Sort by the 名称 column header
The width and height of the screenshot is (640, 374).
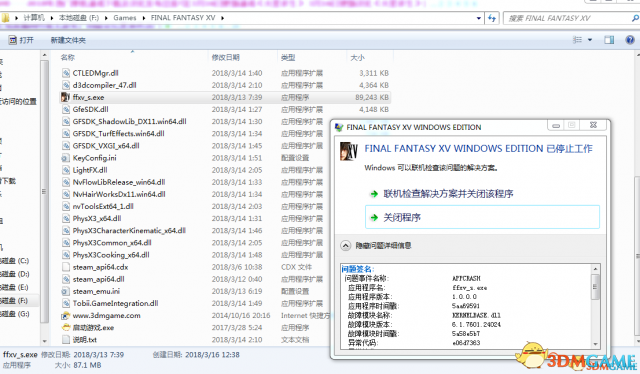68,58
